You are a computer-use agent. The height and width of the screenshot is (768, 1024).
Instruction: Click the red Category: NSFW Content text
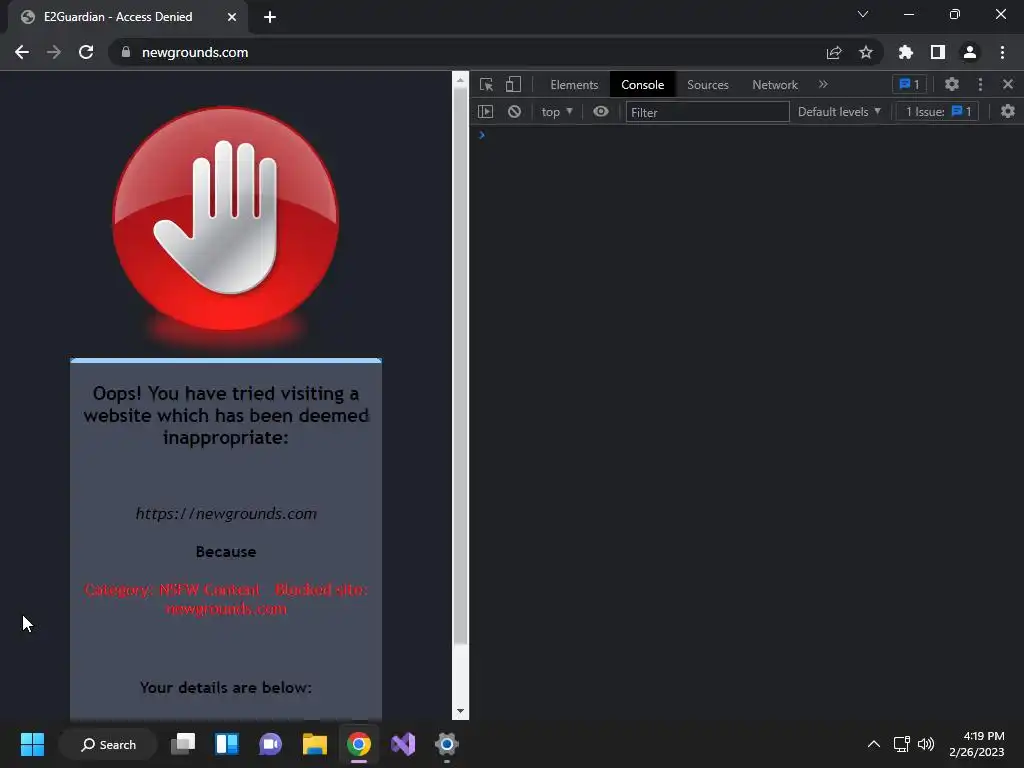click(226, 600)
